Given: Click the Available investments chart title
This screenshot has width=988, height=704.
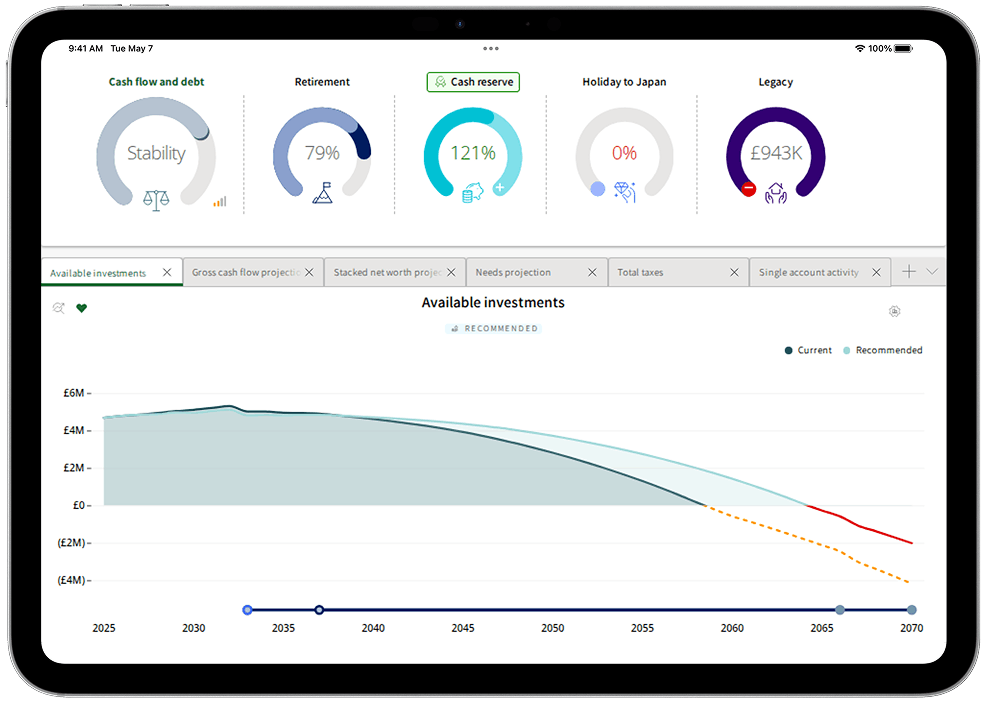Looking at the screenshot, I should pos(493,303).
